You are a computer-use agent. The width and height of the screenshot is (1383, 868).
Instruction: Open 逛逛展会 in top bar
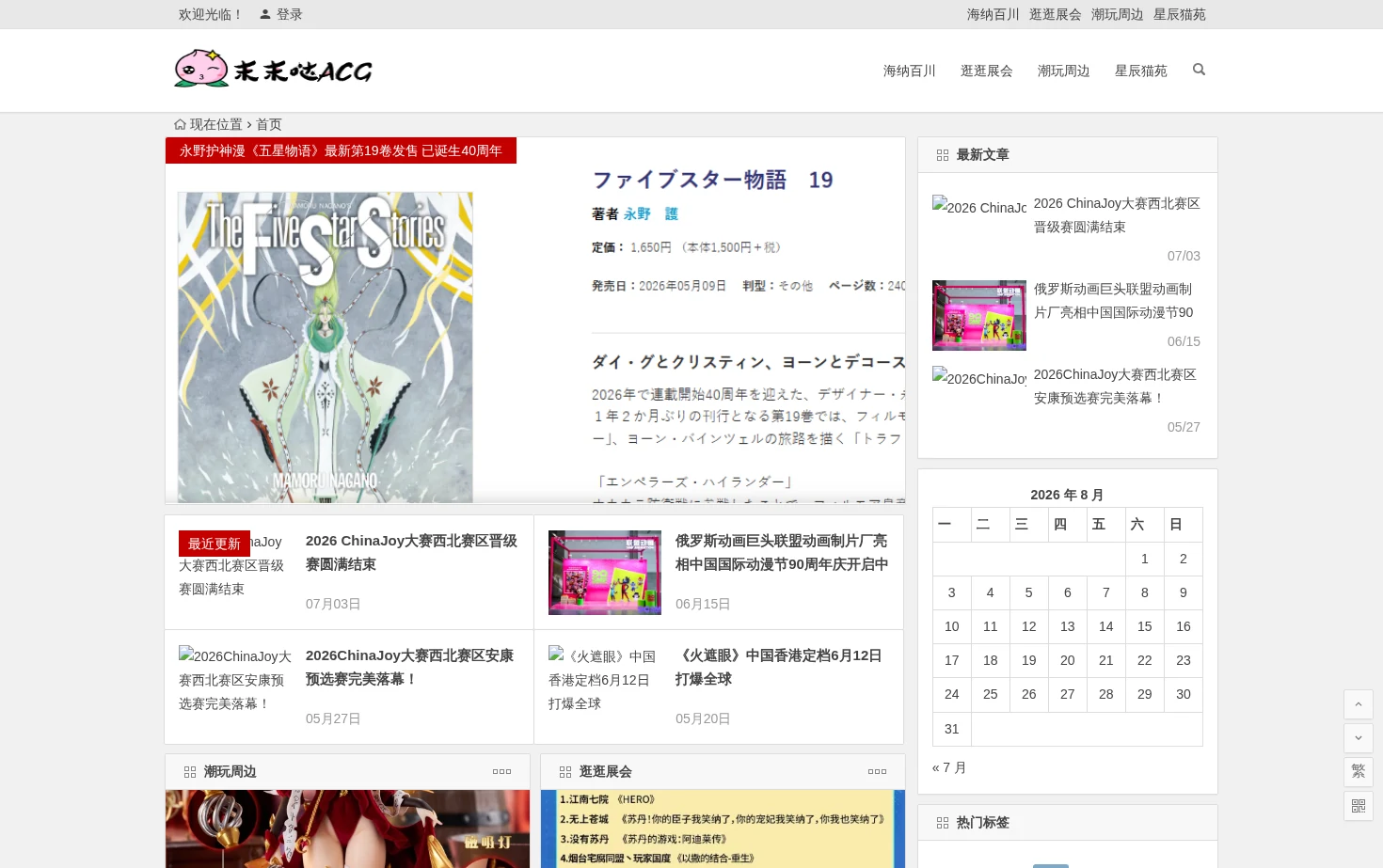click(x=1056, y=14)
